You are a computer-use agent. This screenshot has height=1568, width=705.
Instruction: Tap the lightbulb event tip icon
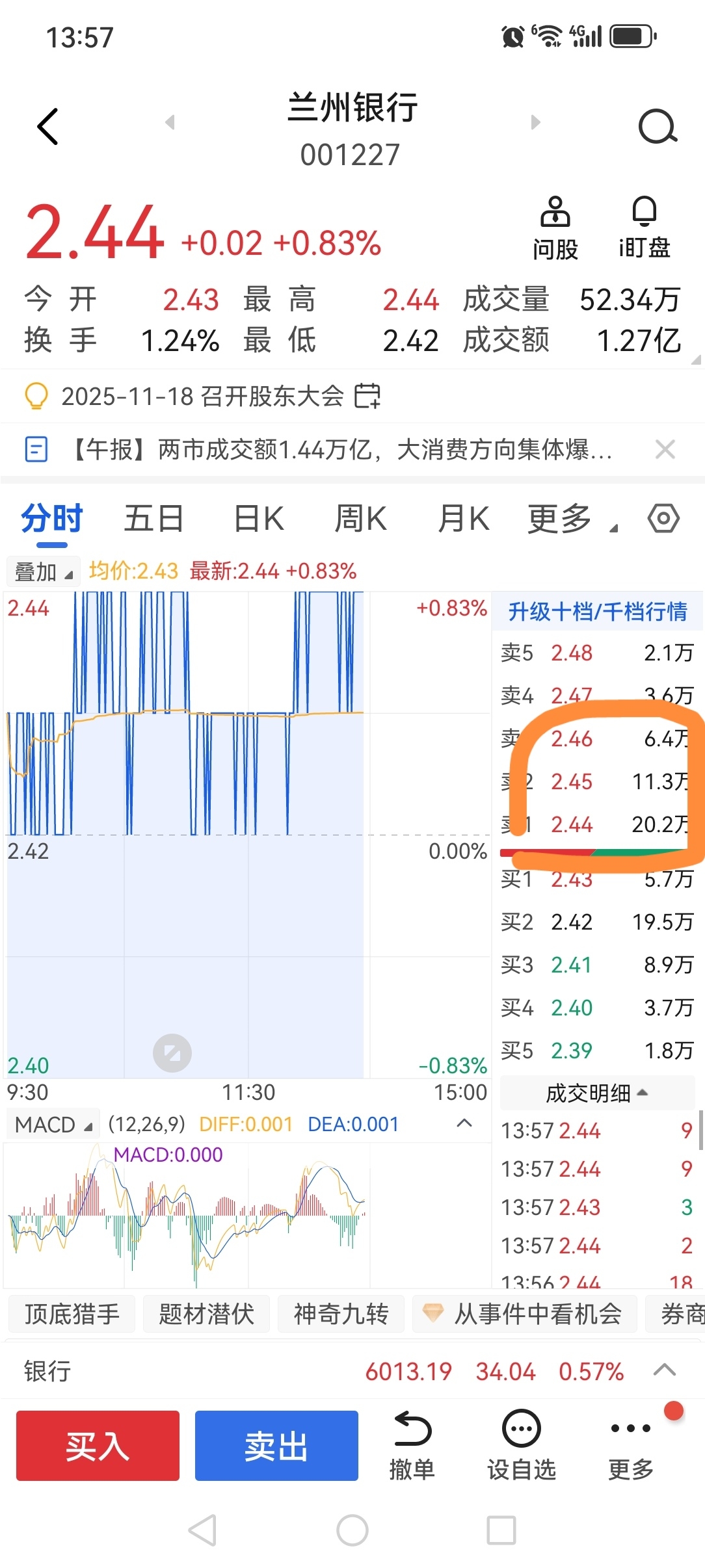coord(36,396)
